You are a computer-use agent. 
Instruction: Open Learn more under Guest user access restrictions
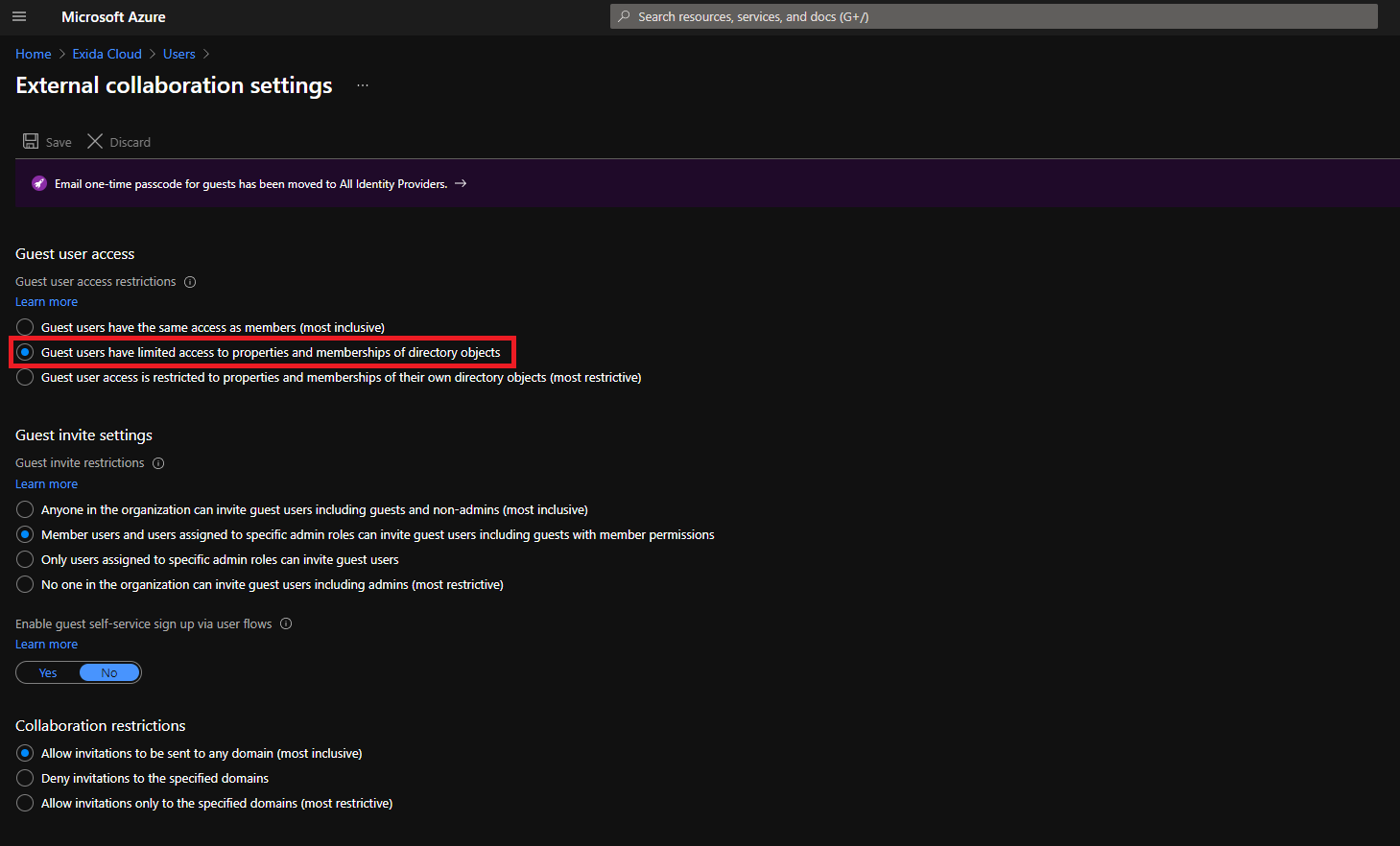[x=46, y=301]
